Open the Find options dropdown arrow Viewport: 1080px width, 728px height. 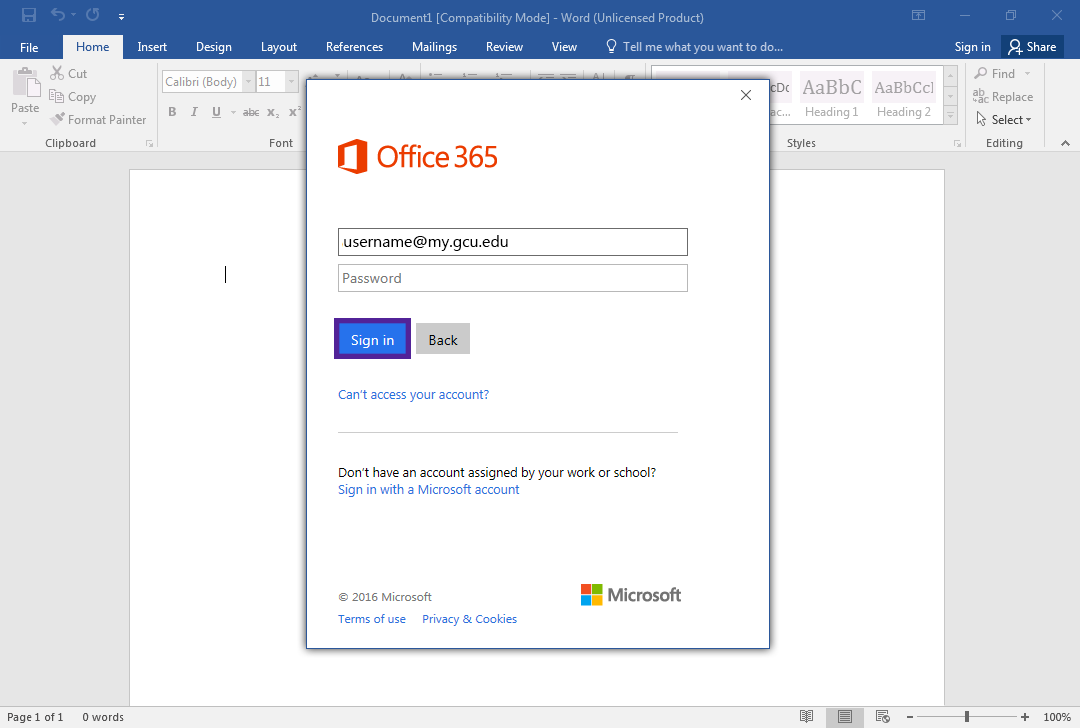pyautogui.click(x=1027, y=74)
